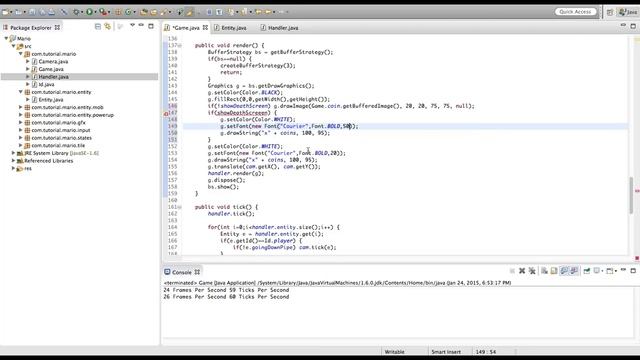Expand JRE System Library node
The image size is (640, 360).
click(x=13, y=153)
